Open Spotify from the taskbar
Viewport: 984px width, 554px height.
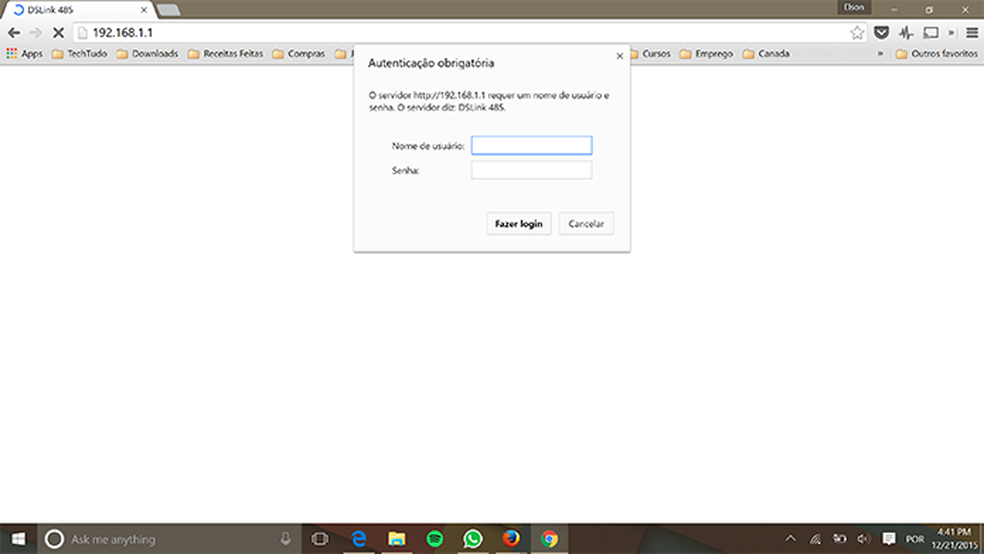435,539
